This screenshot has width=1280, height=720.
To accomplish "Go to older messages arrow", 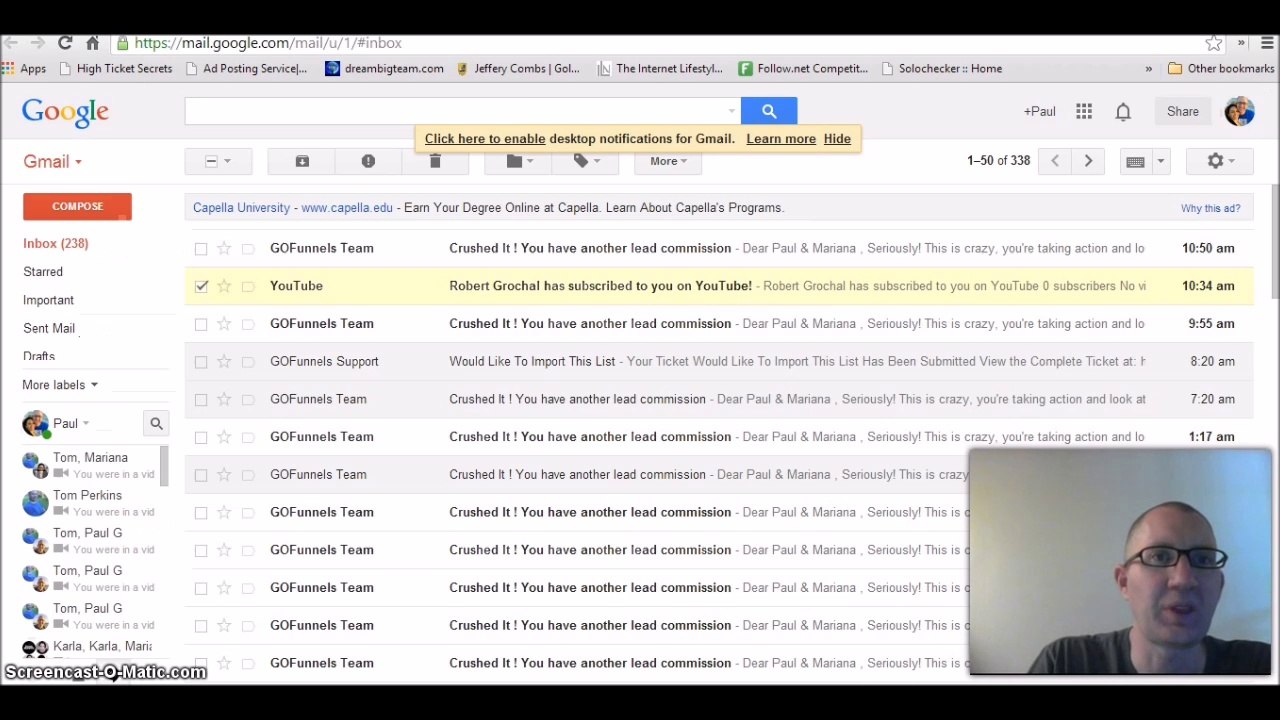I will (x=1088, y=161).
